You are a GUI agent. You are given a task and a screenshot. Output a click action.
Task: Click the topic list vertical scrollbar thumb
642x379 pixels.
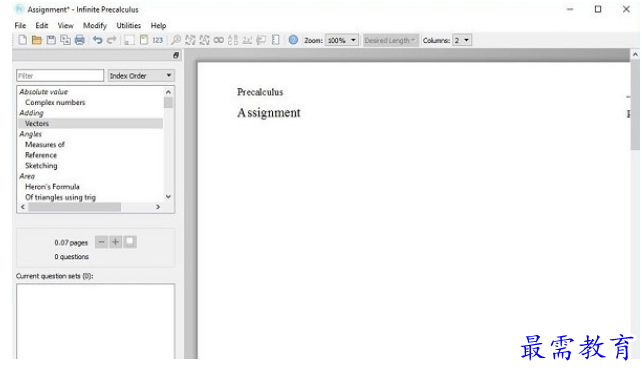pos(168,102)
